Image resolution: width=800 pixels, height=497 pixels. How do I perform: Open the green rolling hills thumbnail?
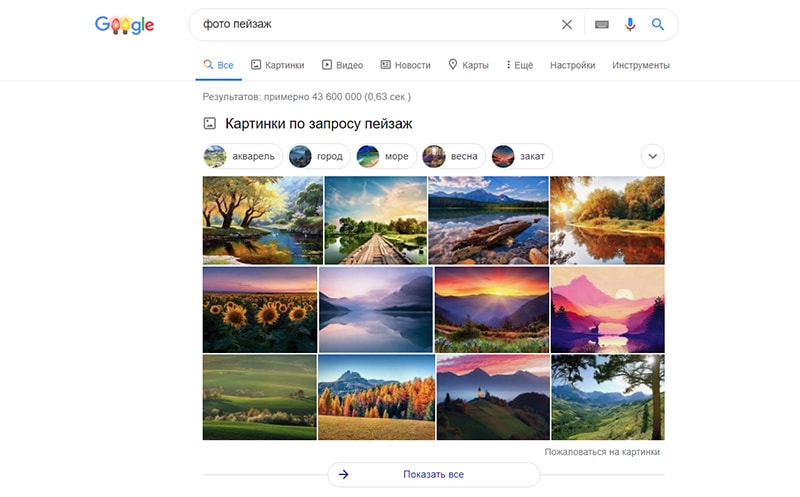[x=259, y=397]
